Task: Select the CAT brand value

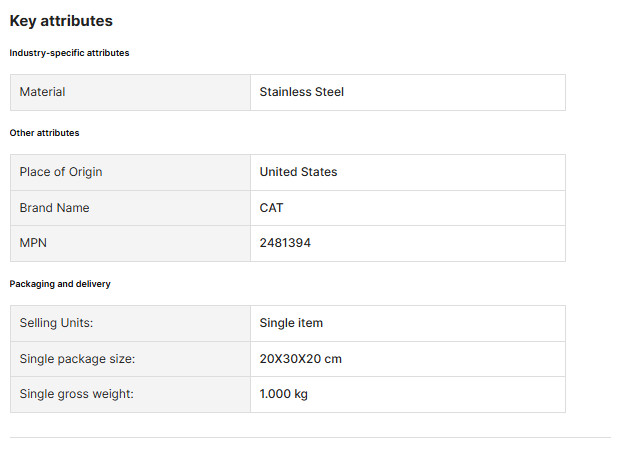Action: (x=271, y=208)
